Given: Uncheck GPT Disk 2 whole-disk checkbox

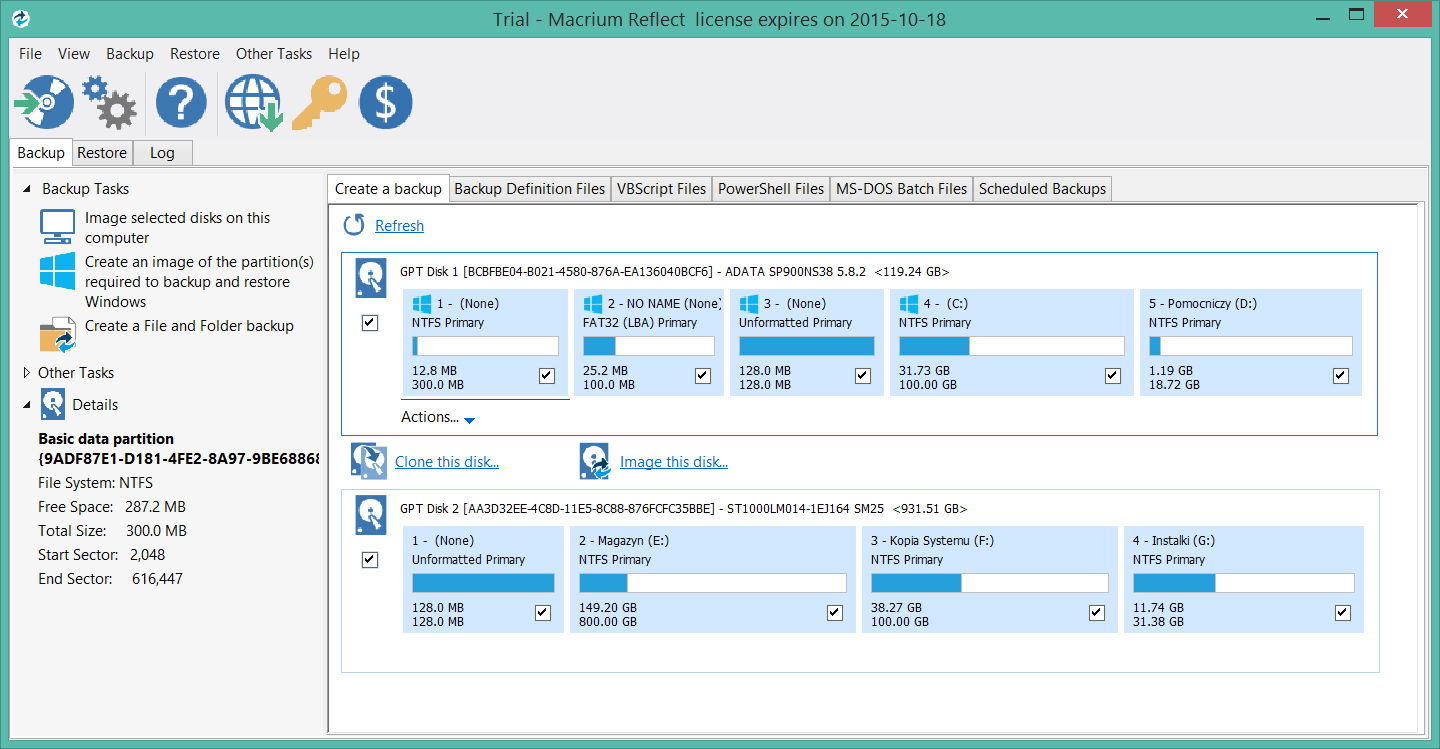Looking at the screenshot, I should pyautogui.click(x=370, y=560).
